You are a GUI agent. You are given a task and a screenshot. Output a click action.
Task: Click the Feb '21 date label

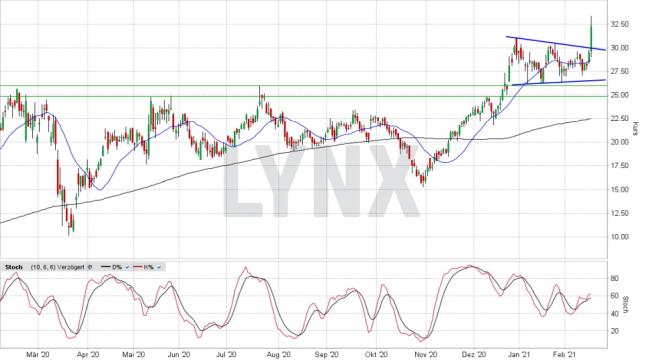(565, 354)
